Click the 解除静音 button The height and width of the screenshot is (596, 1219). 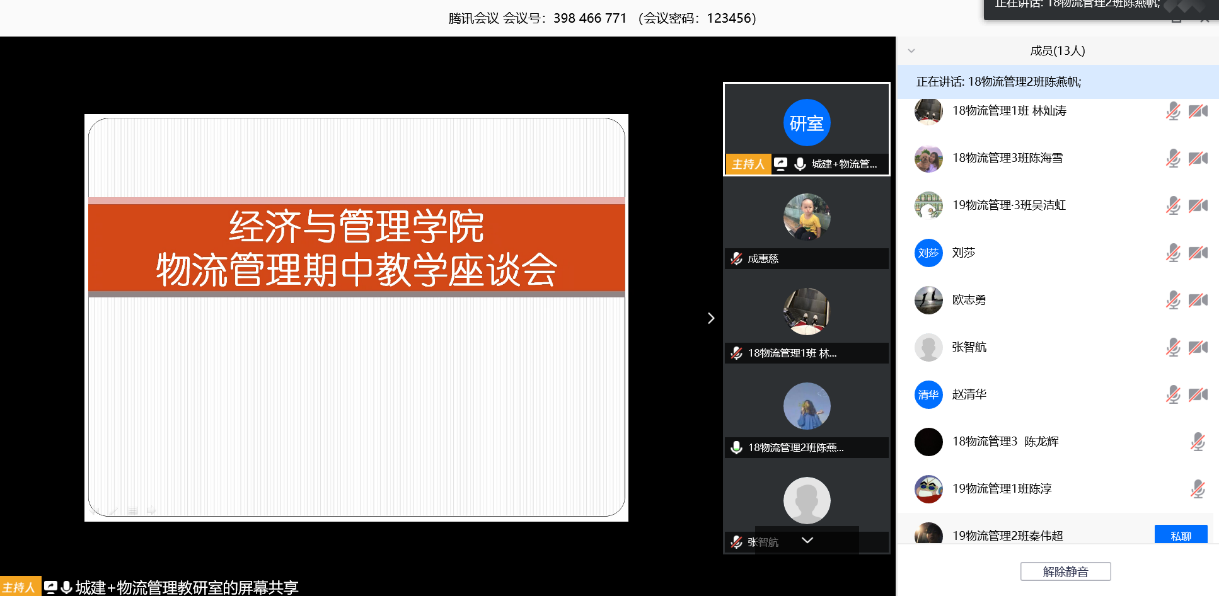click(1065, 572)
